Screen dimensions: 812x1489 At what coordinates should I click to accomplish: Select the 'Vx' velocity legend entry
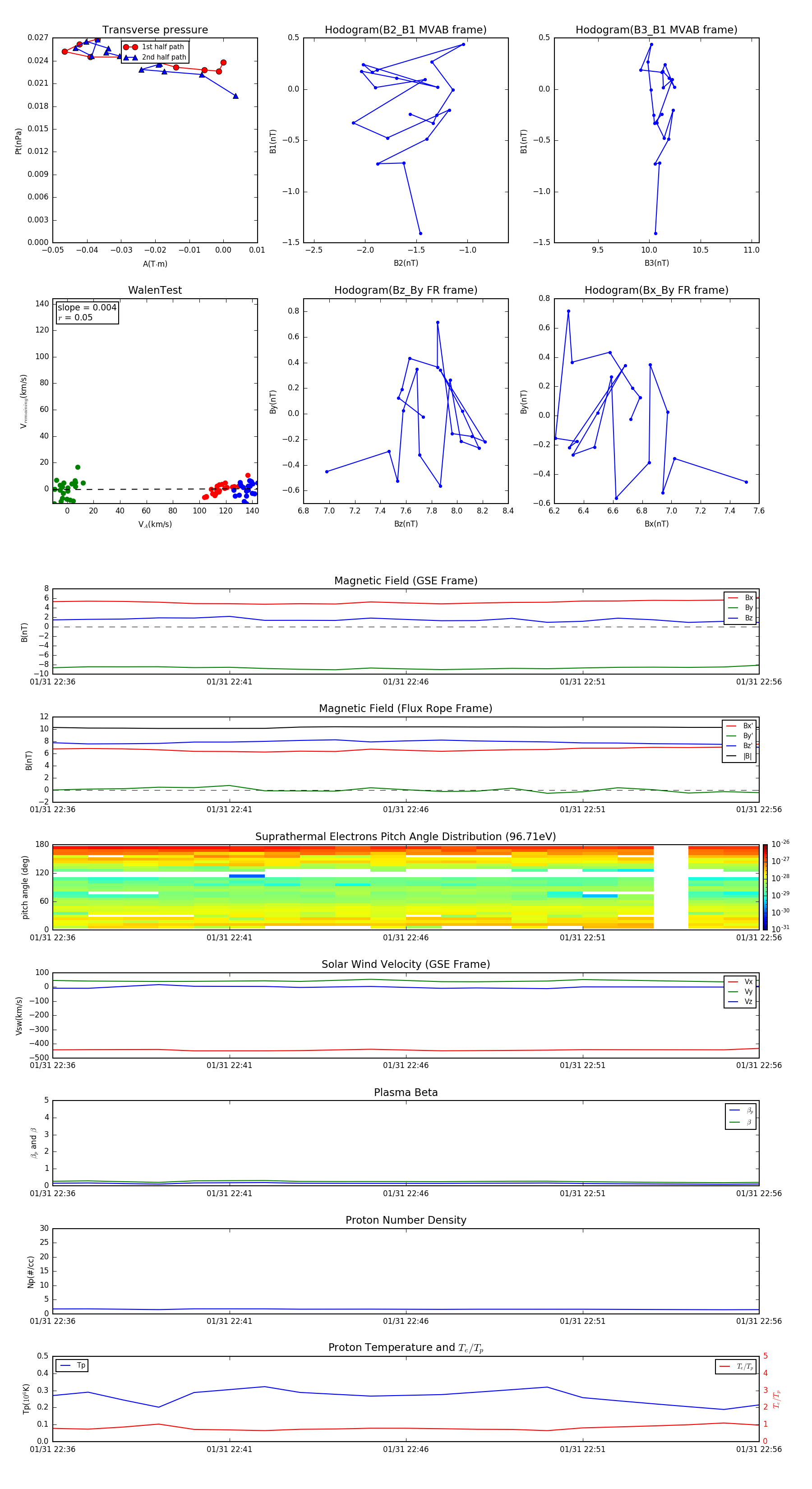[741, 981]
